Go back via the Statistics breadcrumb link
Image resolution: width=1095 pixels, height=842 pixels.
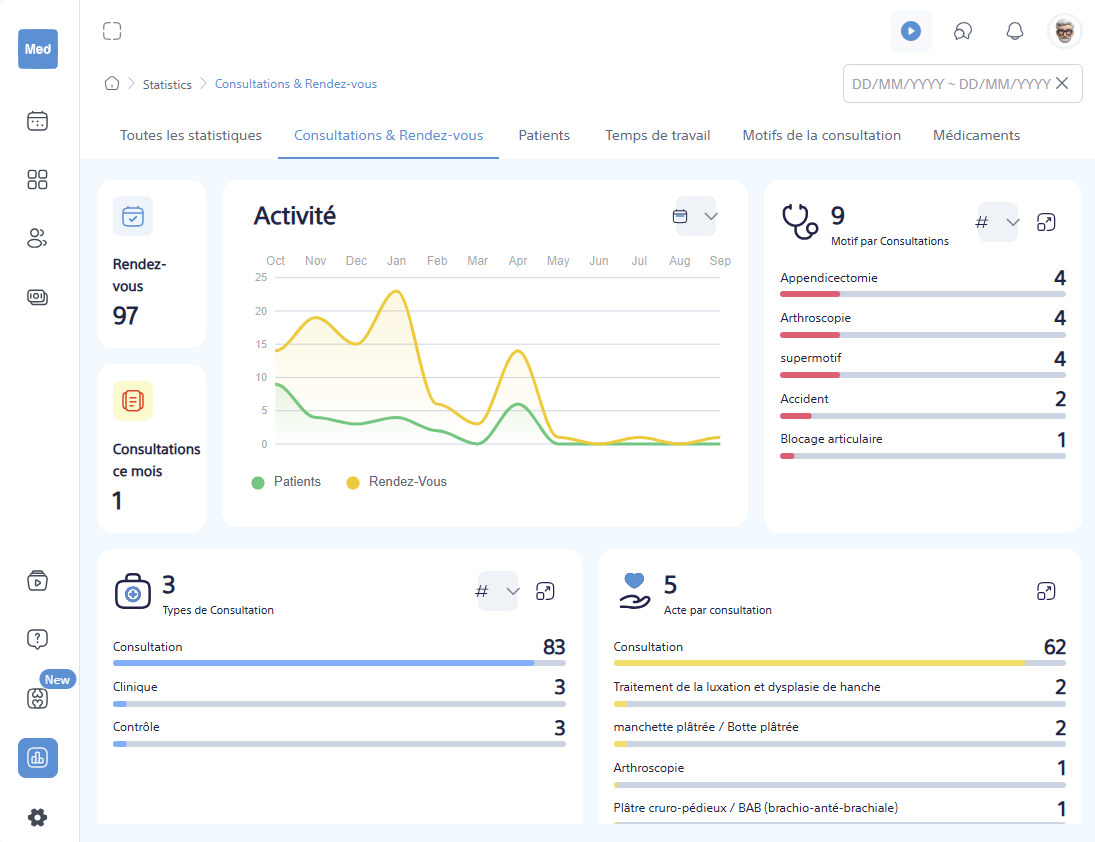167,84
